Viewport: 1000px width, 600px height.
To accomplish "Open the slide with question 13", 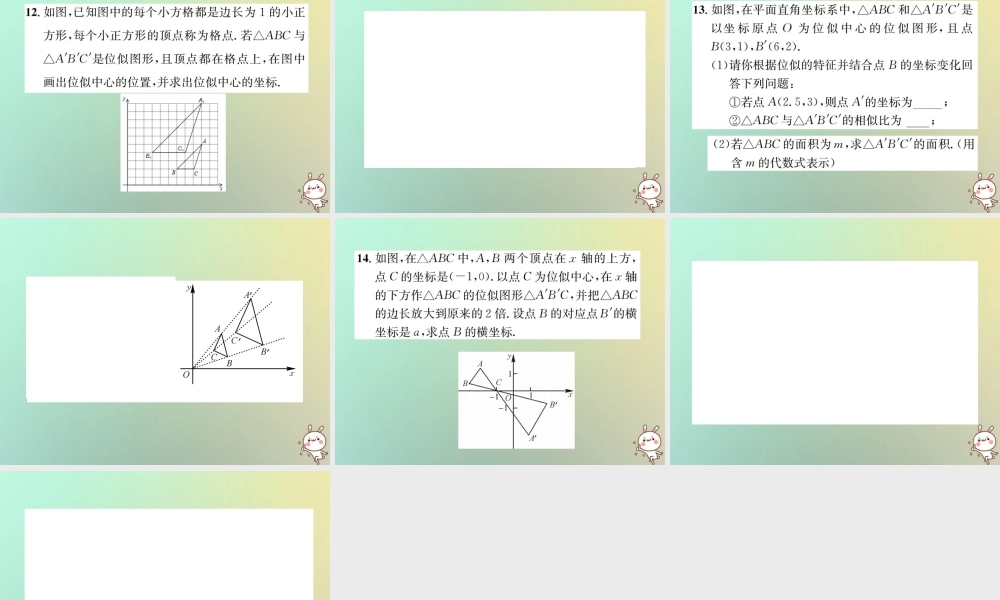I will (835, 106).
